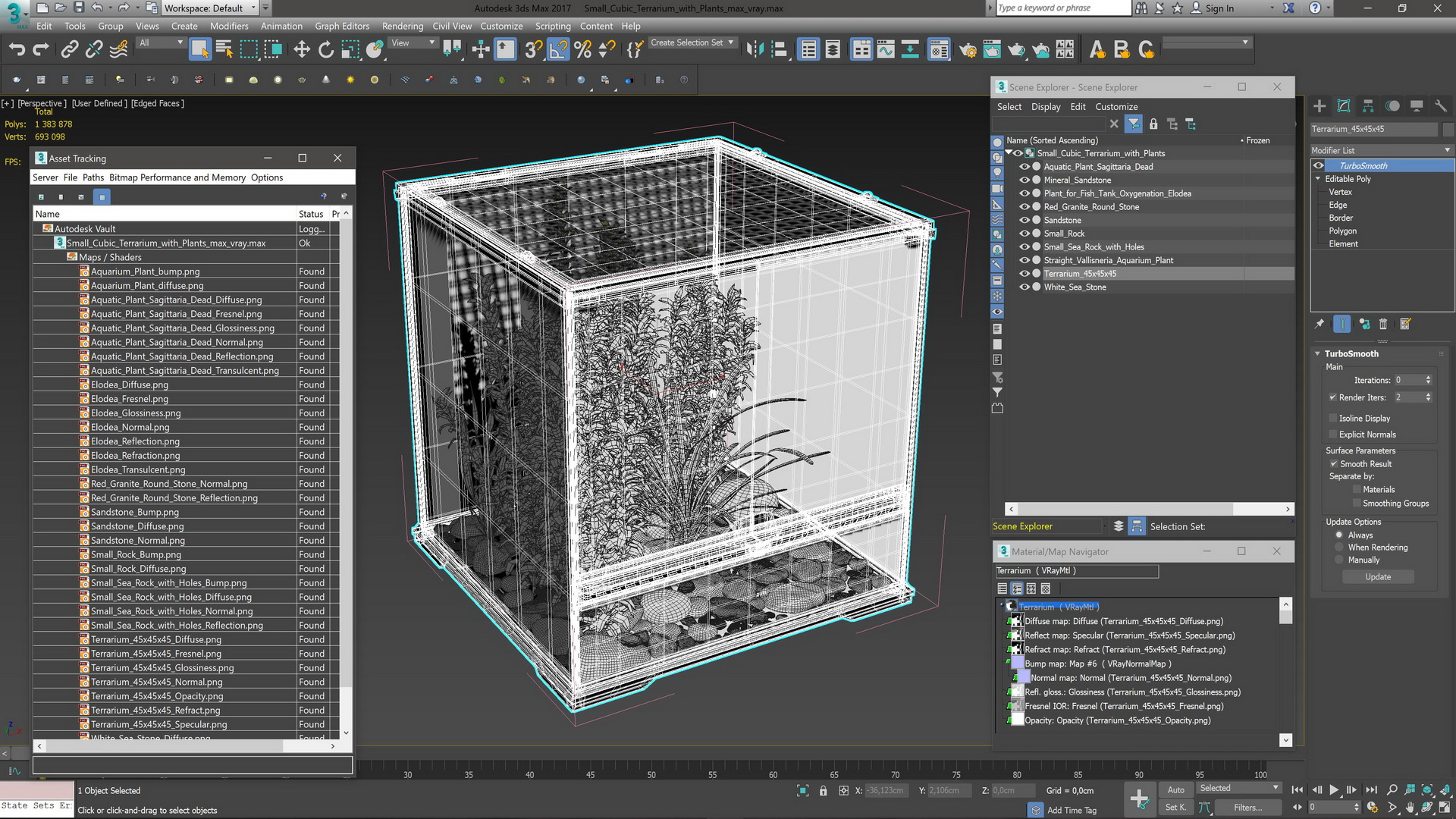Image resolution: width=1456 pixels, height=819 pixels.
Task: Click the keyword search input field
Action: pos(1062,8)
